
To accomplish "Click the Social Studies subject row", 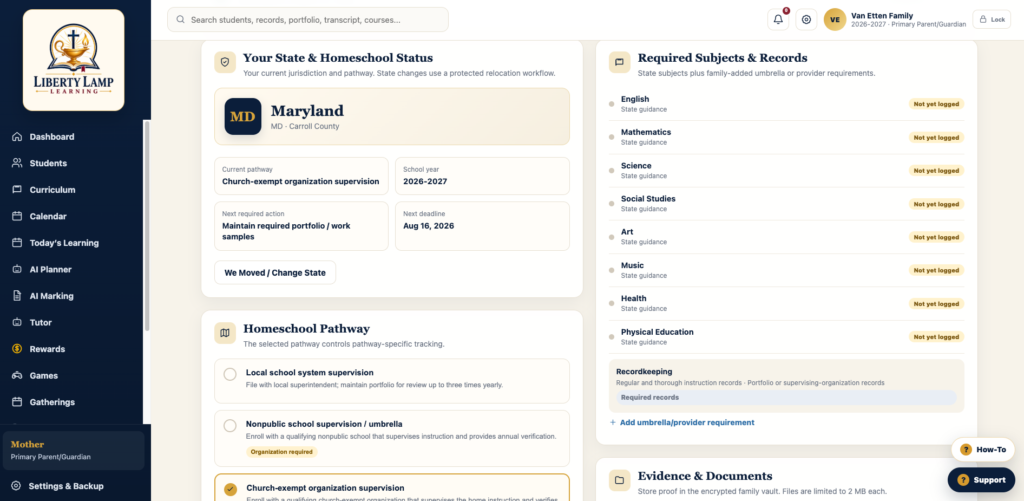I will coord(786,204).
